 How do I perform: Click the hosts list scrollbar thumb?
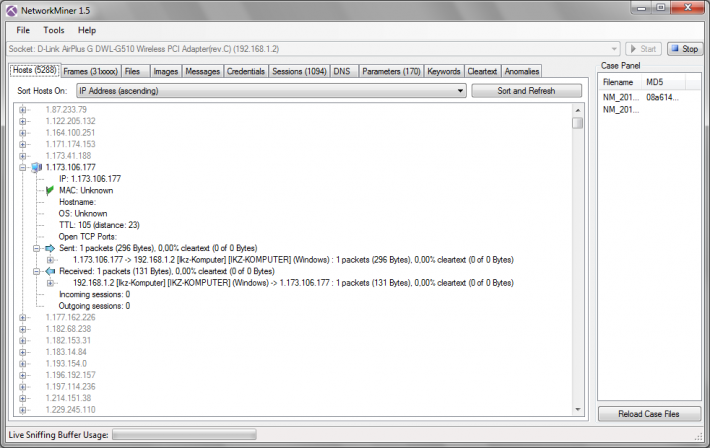pyautogui.click(x=577, y=123)
